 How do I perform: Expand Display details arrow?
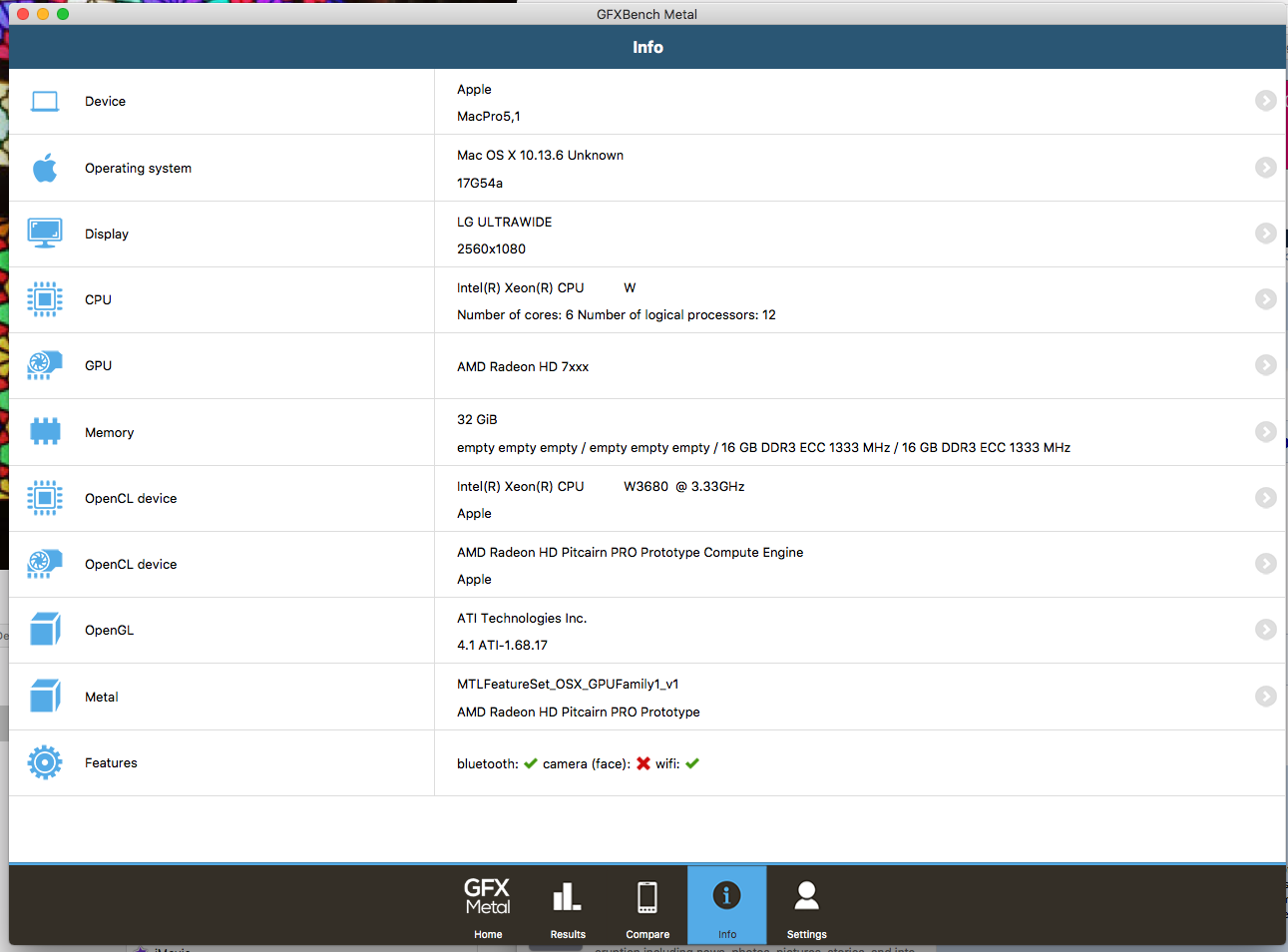coord(1266,234)
